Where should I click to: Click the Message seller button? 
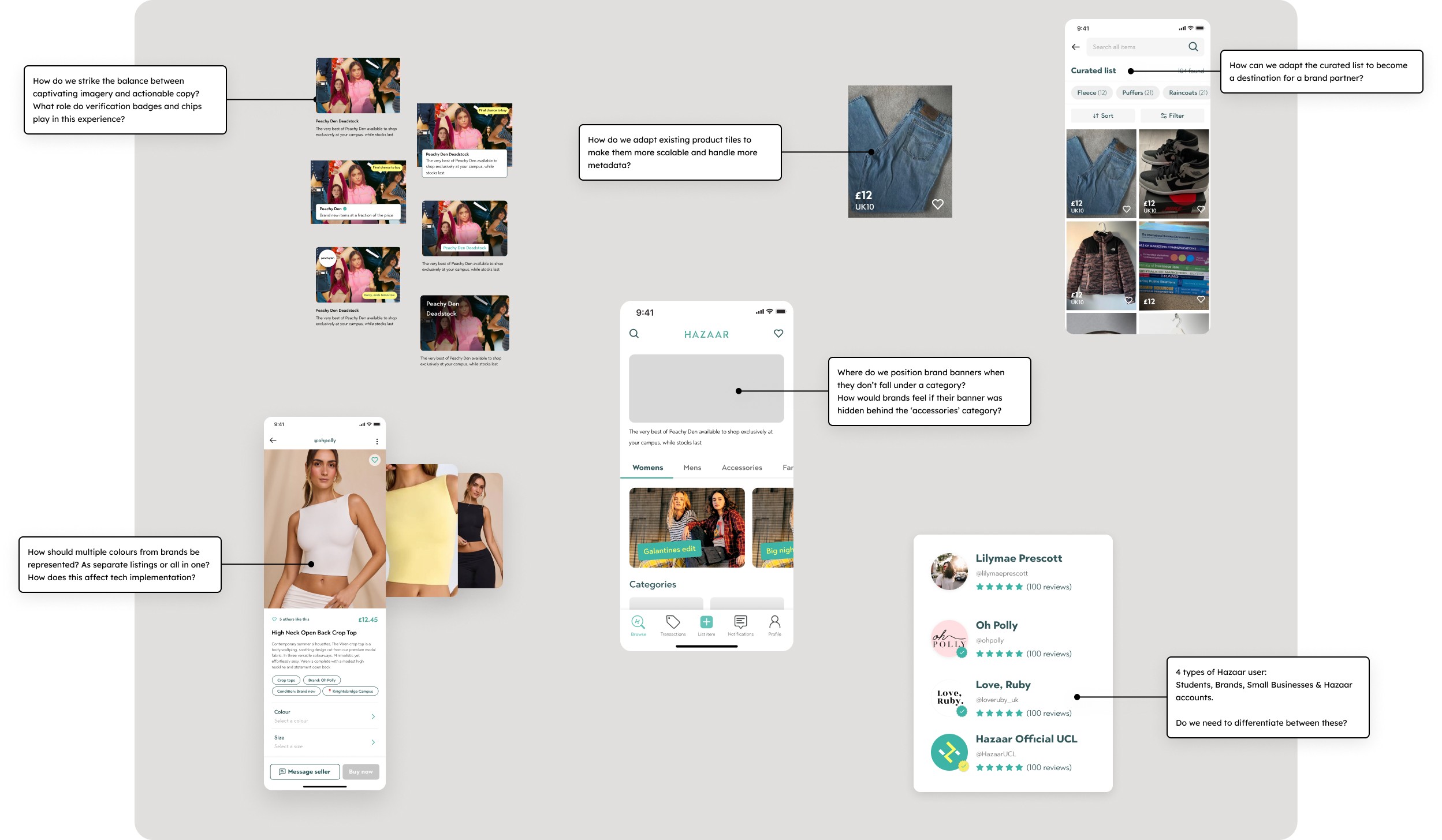pyautogui.click(x=305, y=772)
